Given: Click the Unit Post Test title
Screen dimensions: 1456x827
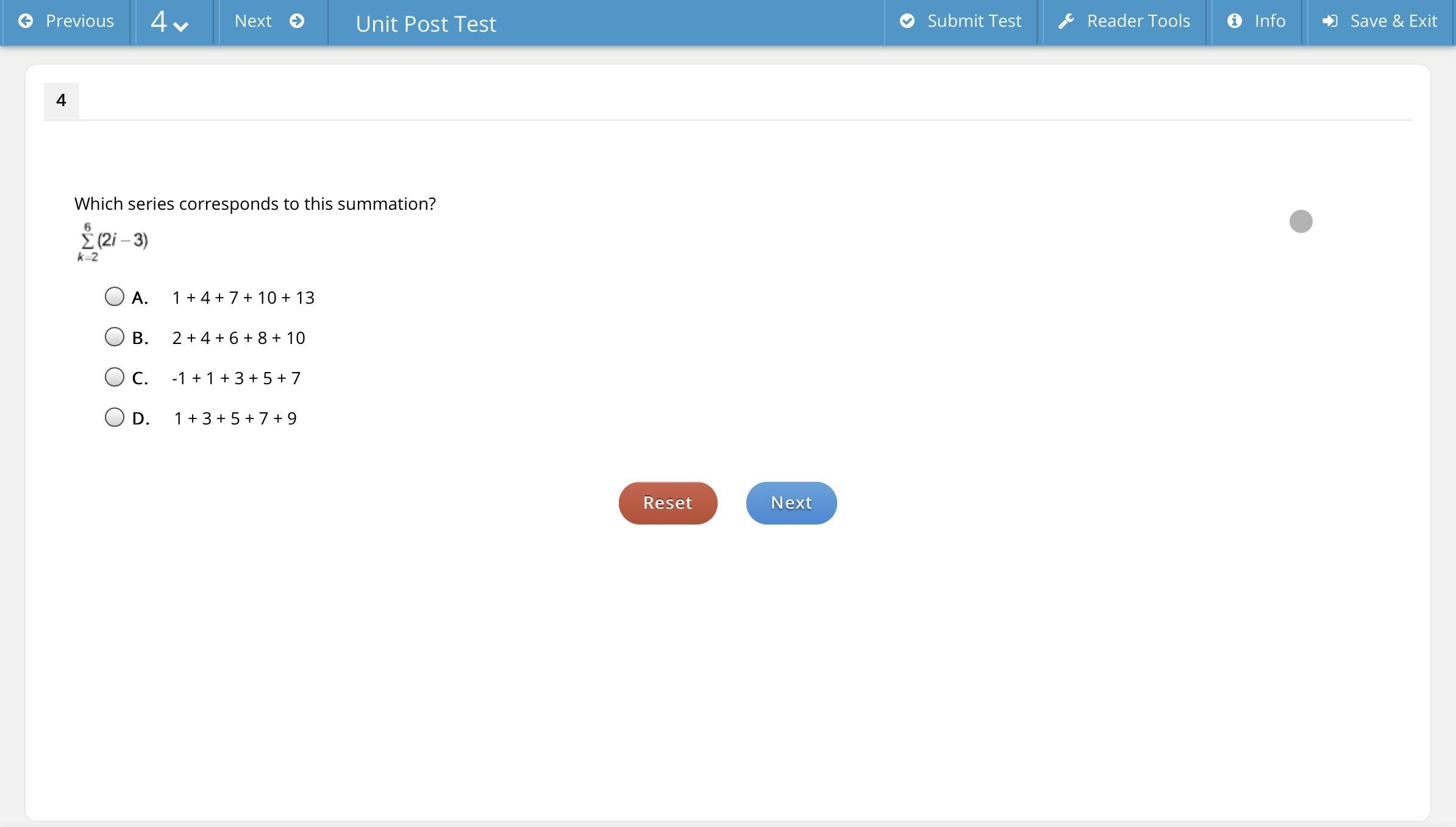Looking at the screenshot, I should 426,24.
